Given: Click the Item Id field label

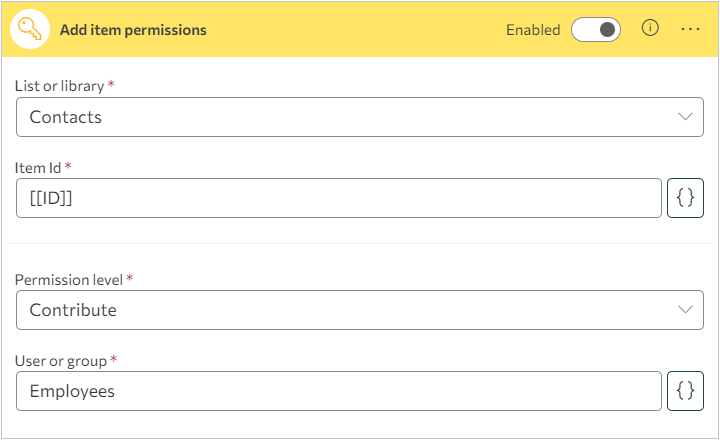Looking at the screenshot, I should [x=38, y=168].
